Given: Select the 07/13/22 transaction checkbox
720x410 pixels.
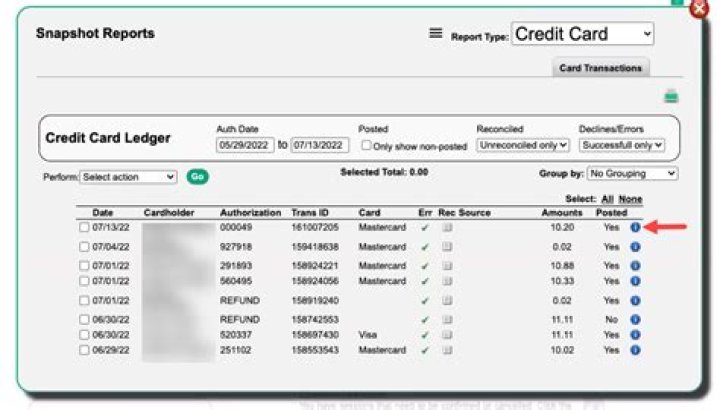Looking at the screenshot, I should click(x=84, y=228).
